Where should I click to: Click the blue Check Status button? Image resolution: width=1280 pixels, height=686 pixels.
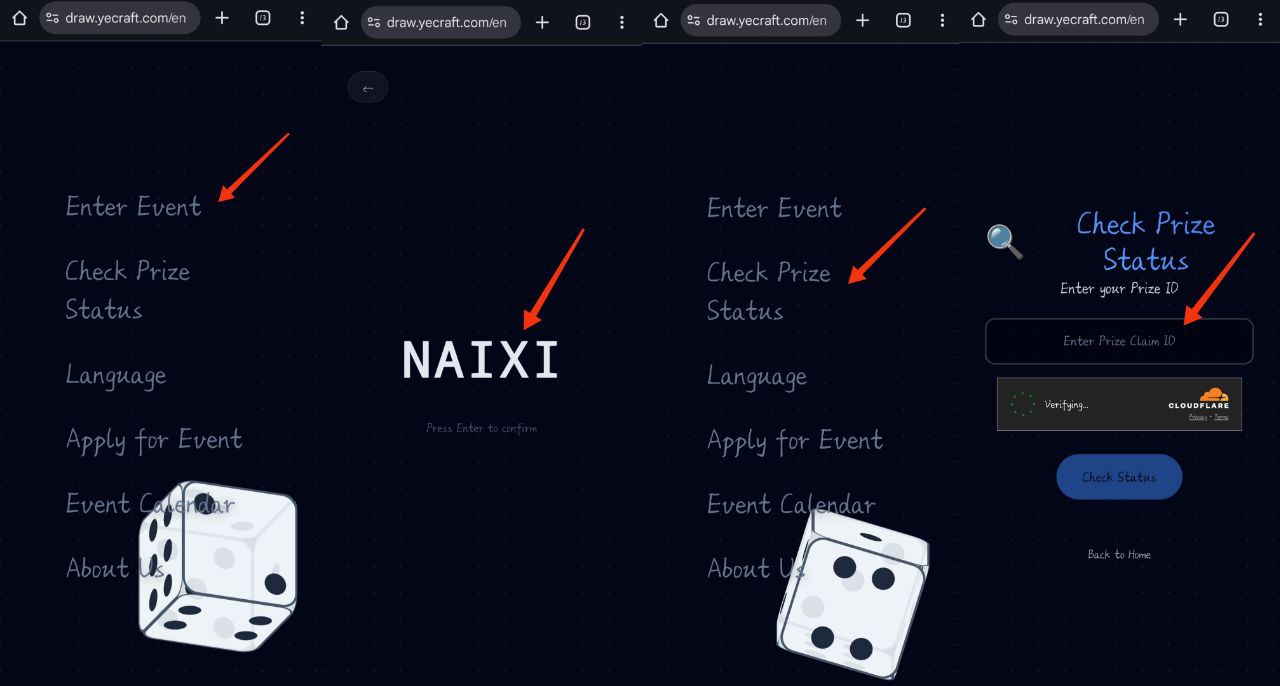pos(1119,477)
